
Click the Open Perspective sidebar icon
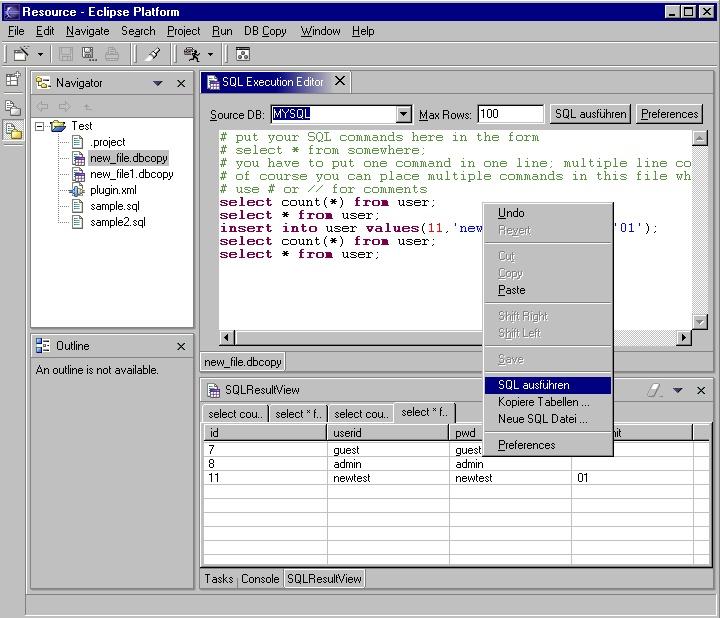pos(13,80)
